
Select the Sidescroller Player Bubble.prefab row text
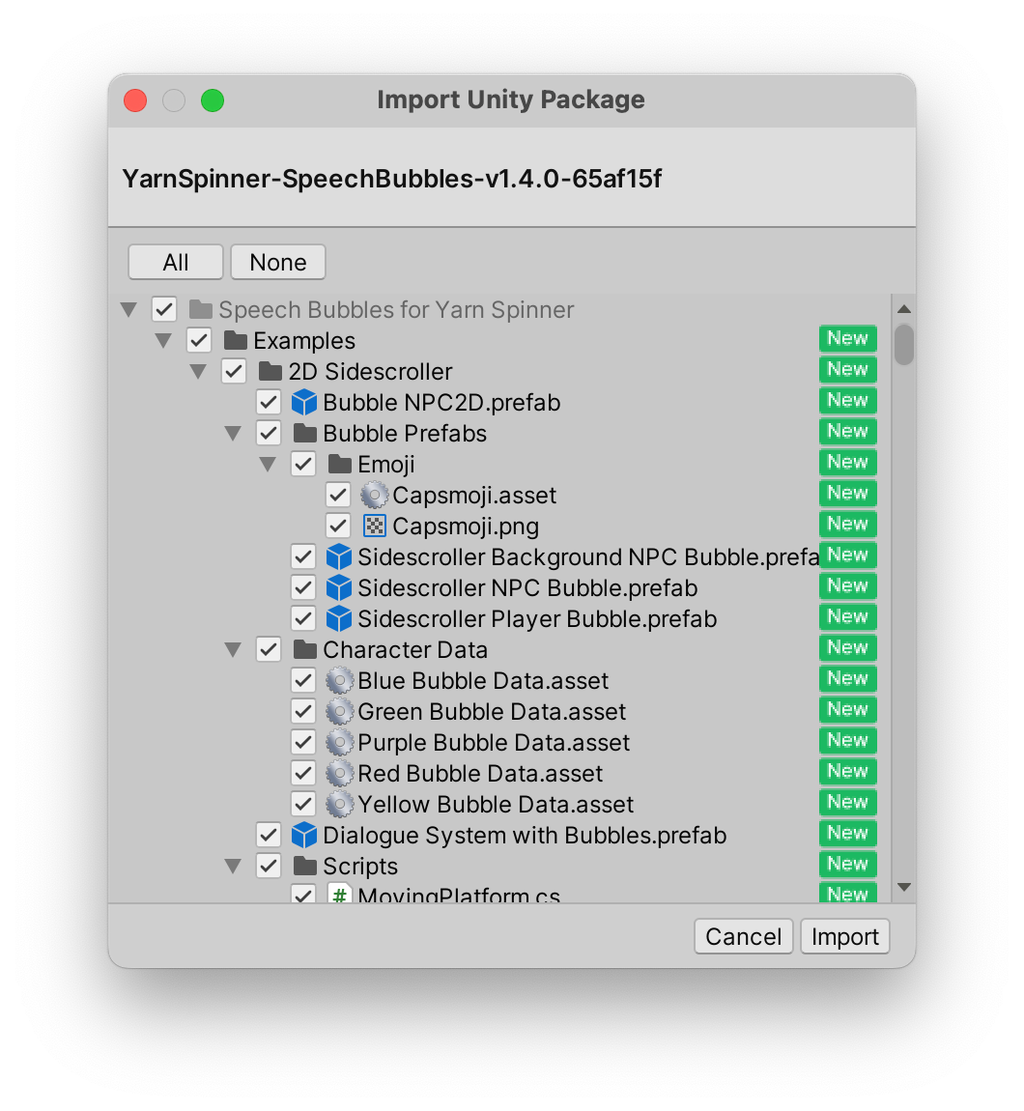(x=537, y=619)
